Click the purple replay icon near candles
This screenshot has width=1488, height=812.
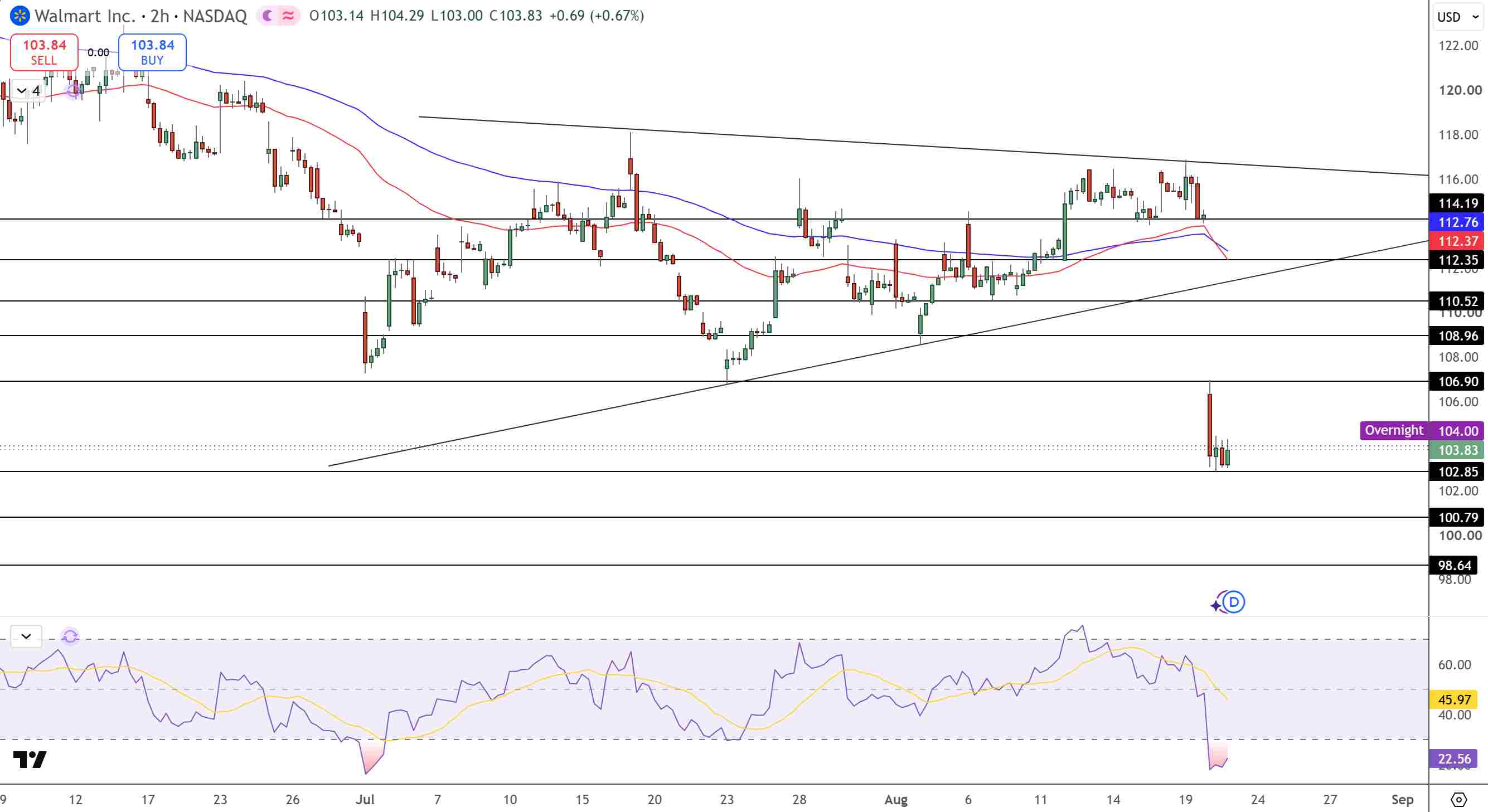74,91
